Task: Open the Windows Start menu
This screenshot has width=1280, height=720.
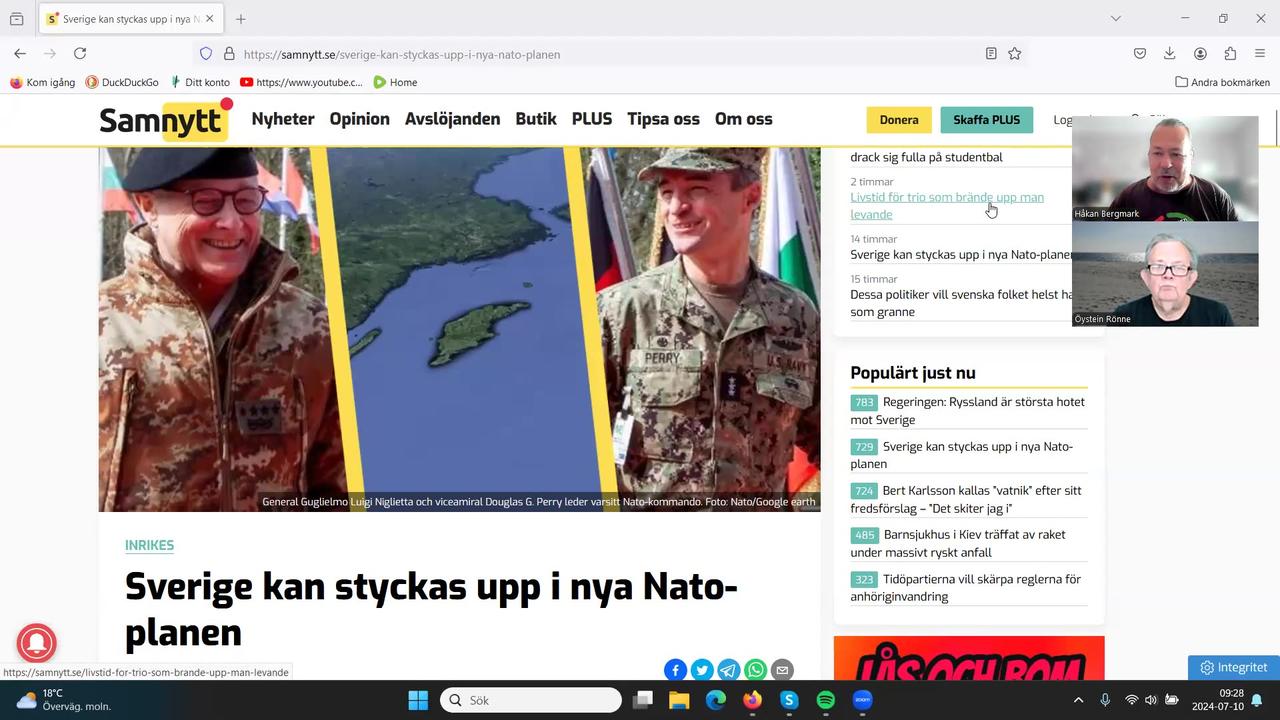Action: click(418, 700)
